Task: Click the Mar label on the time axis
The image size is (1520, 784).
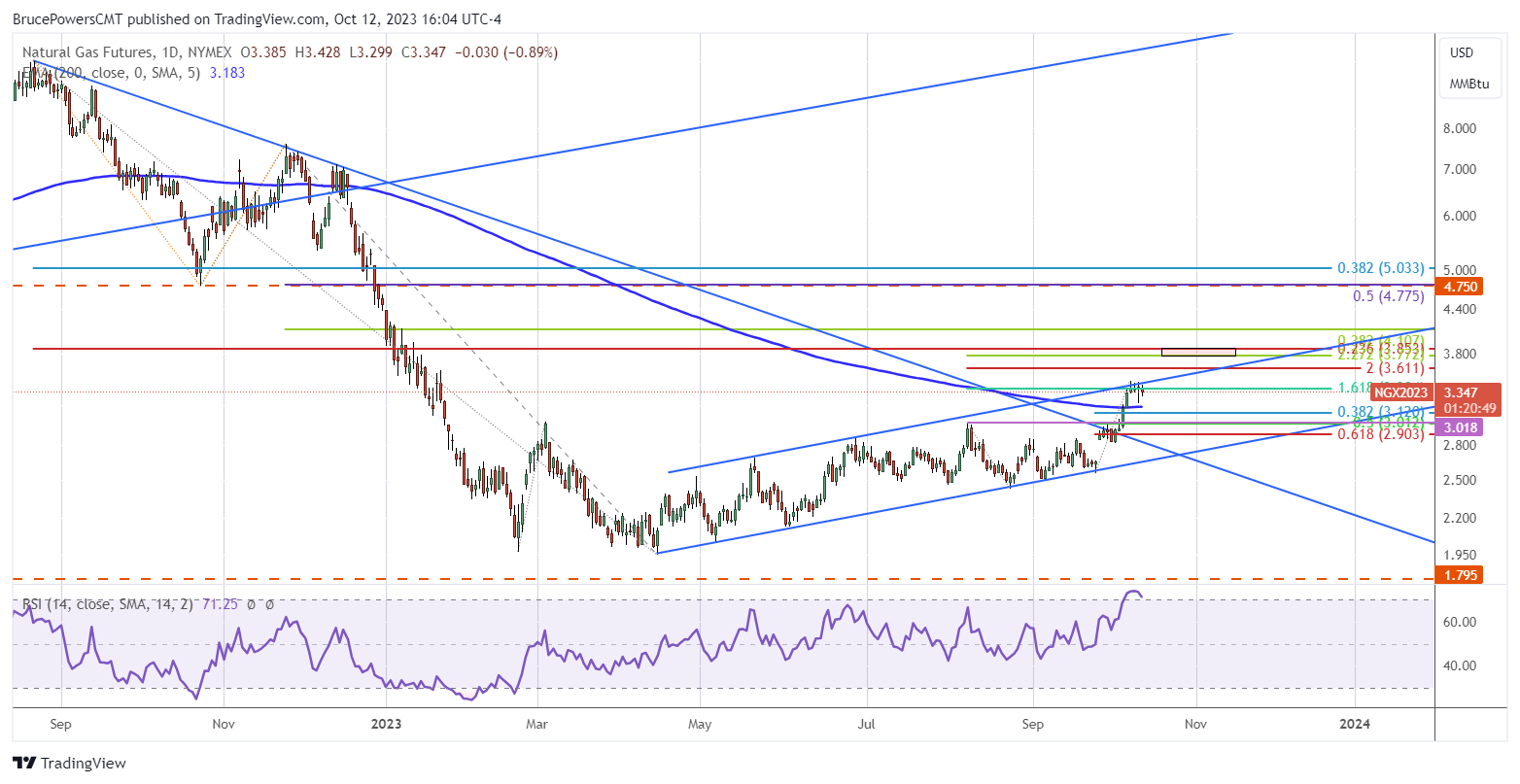Action: pos(537,725)
